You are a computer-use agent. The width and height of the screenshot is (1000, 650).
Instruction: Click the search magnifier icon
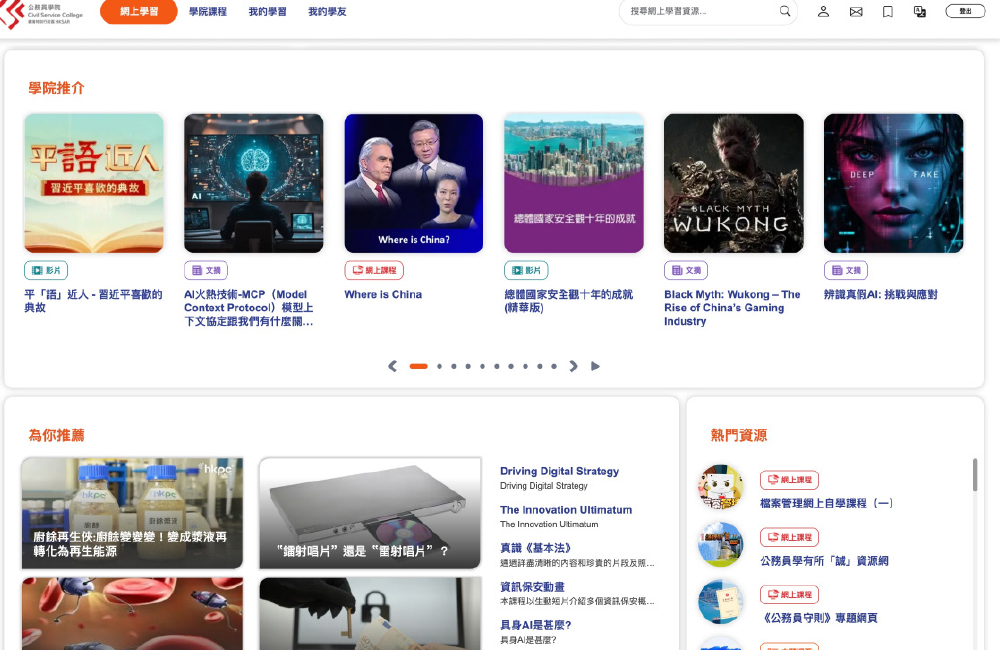(785, 11)
